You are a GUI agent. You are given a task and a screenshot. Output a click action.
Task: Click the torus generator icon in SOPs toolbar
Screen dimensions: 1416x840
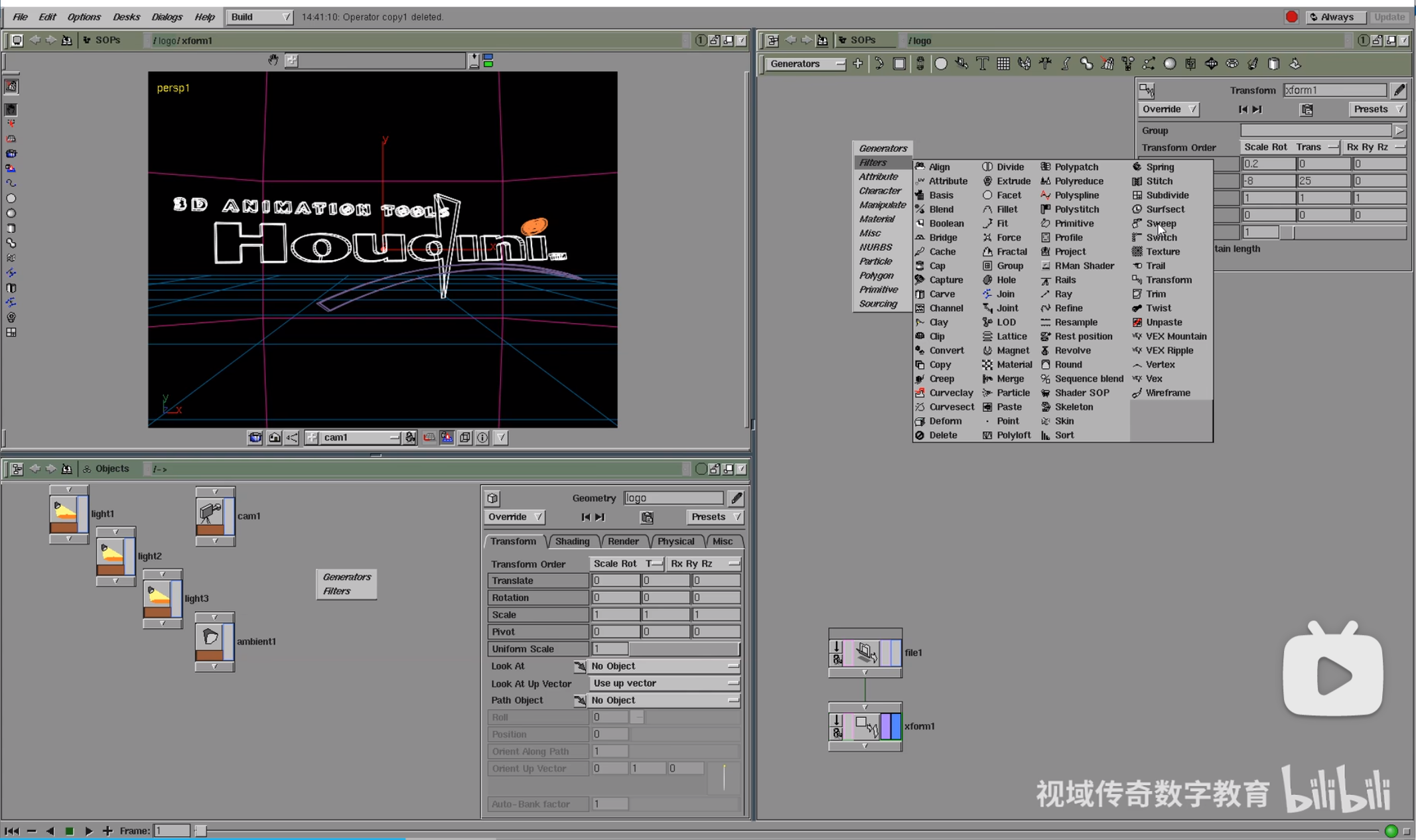[1232, 64]
